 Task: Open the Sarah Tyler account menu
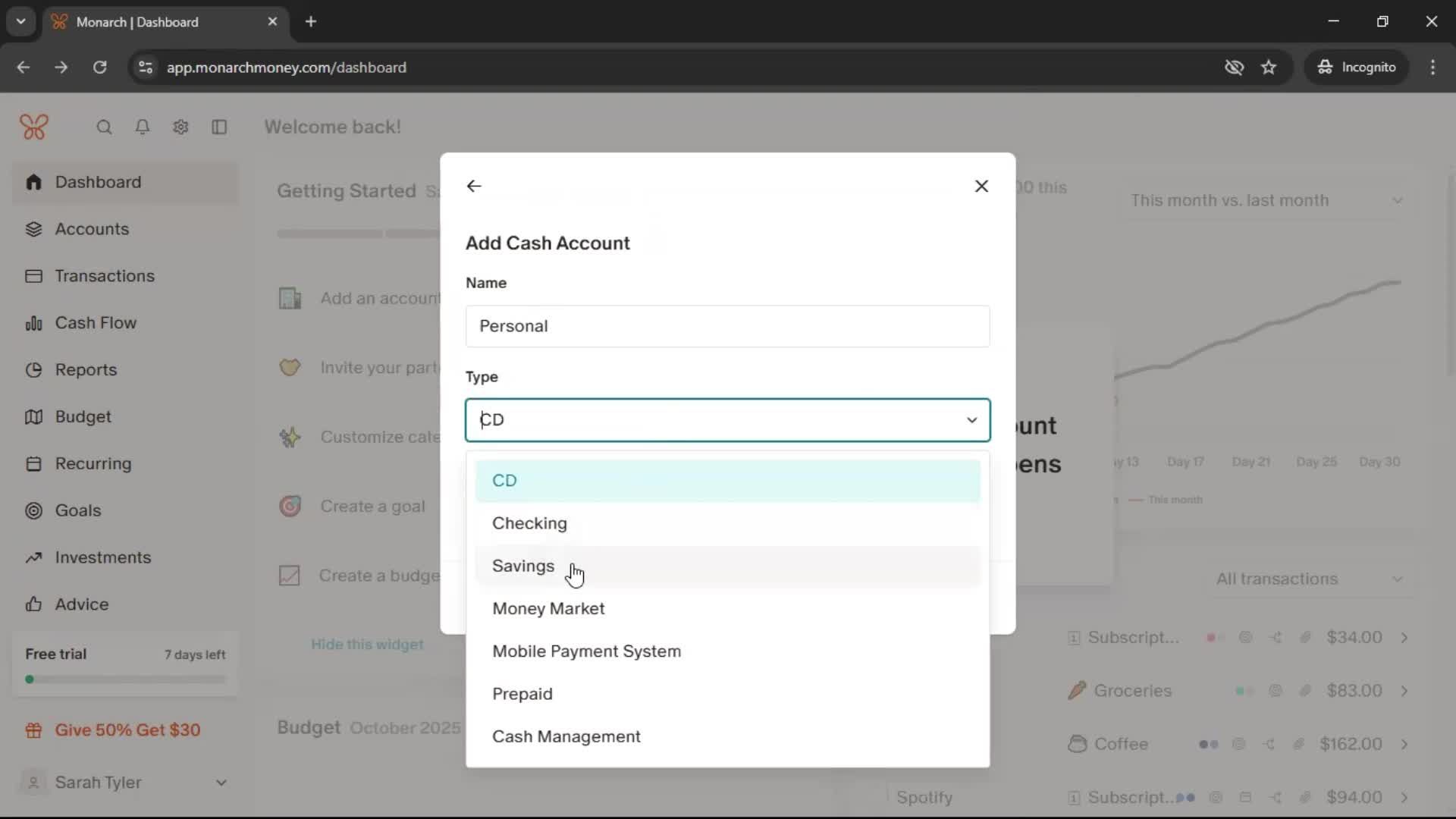click(125, 783)
